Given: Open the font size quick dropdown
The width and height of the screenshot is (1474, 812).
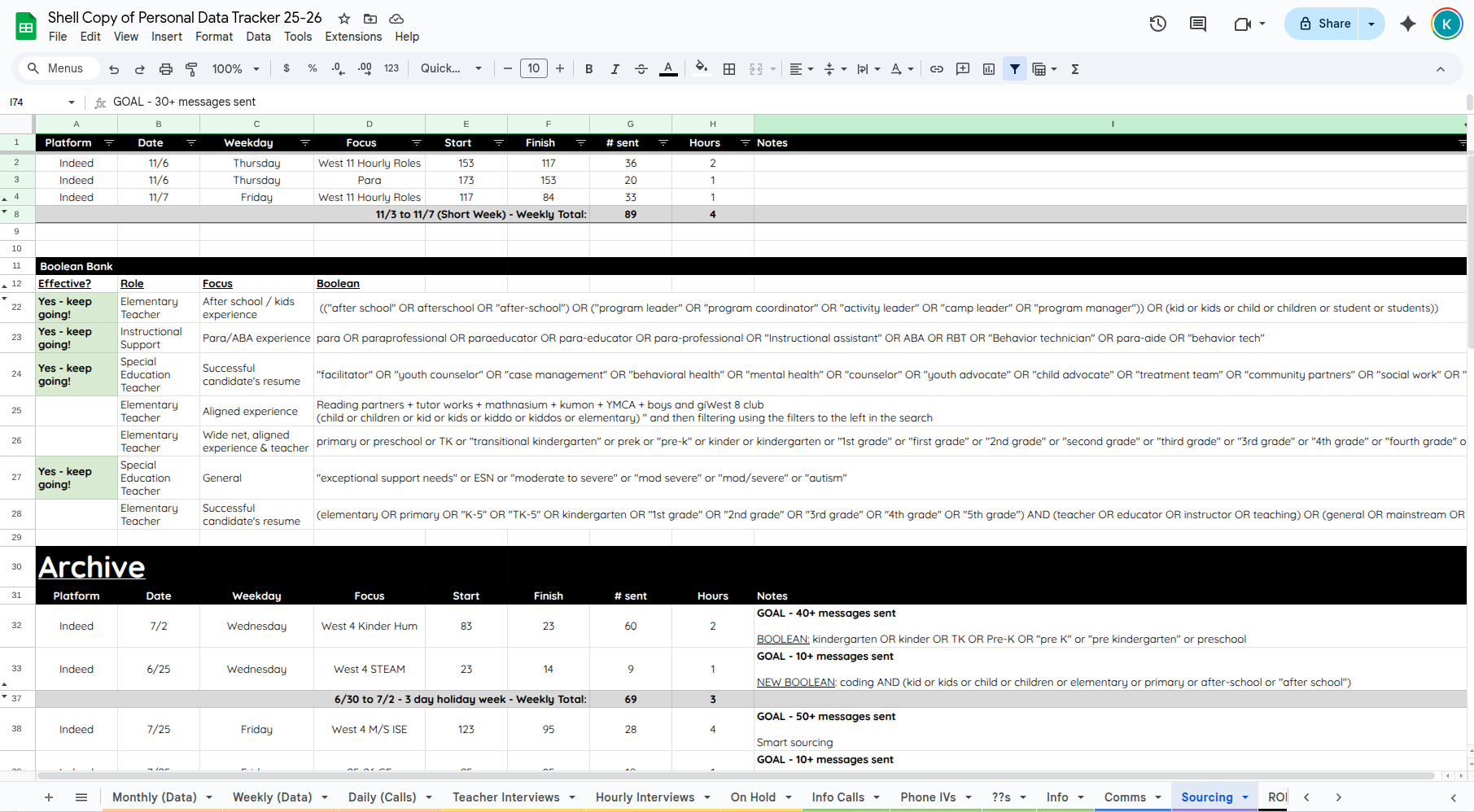Looking at the screenshot, I should [x=479, y=68].
